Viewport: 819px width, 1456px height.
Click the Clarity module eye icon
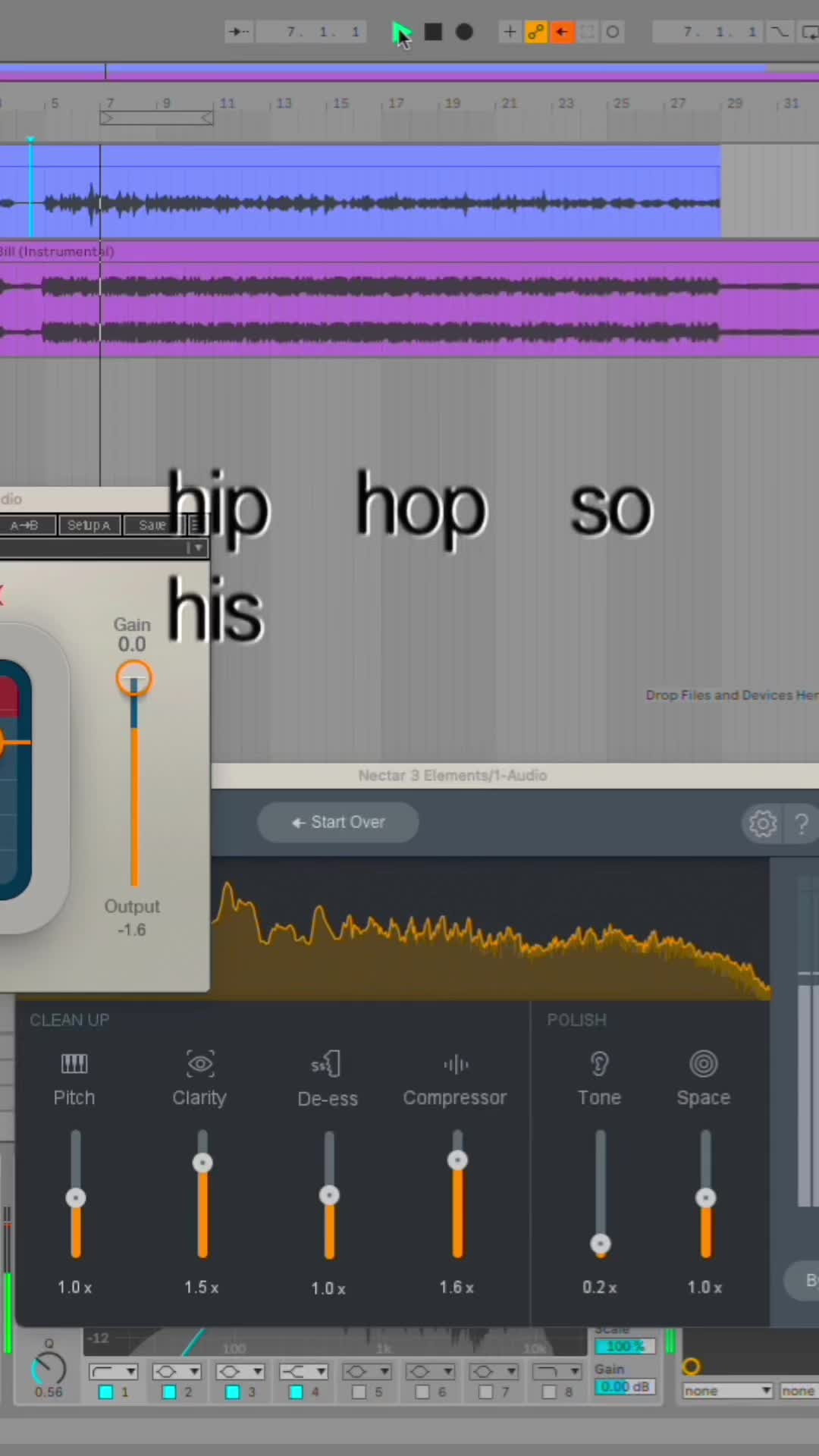click(200, 1064)
